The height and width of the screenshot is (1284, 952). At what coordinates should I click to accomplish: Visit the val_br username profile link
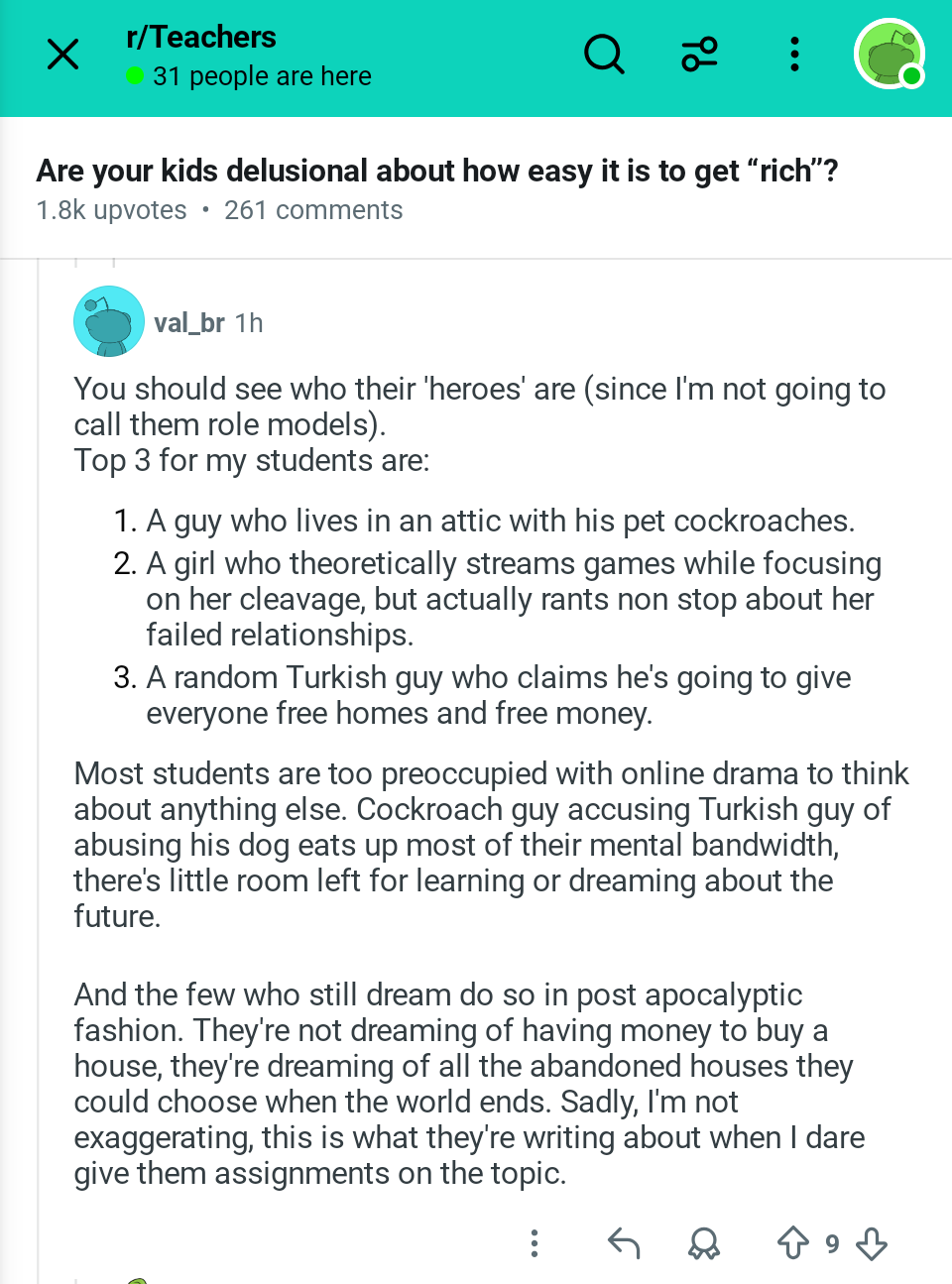tap(189, 323)
